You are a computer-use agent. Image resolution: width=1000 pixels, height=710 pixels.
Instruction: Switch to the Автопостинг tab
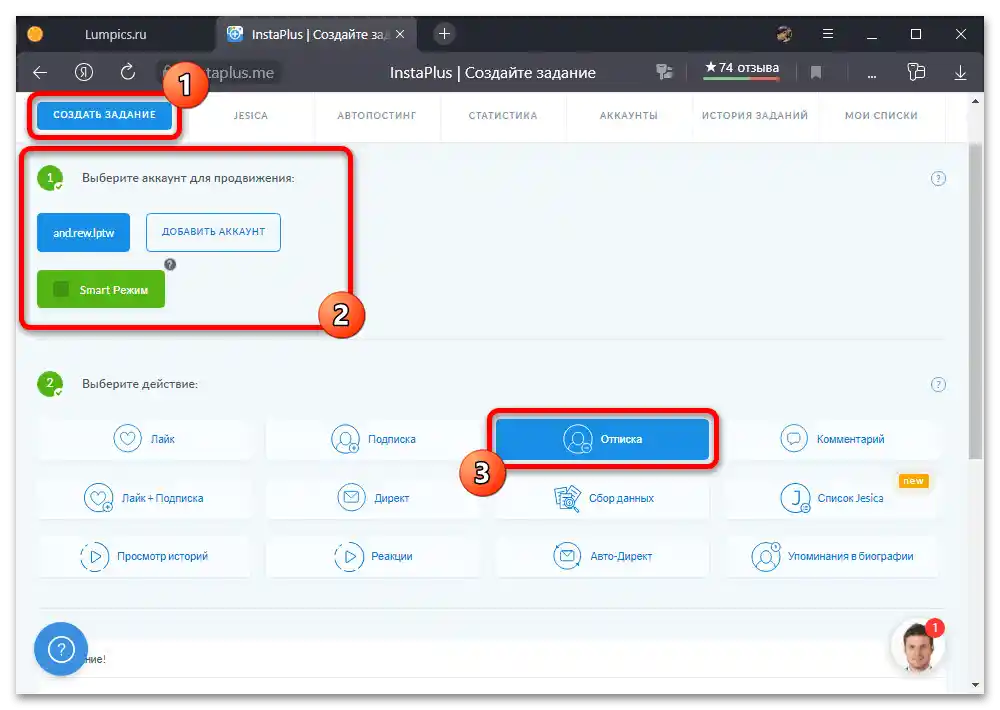pyautogui.click(x=376, y=115)
